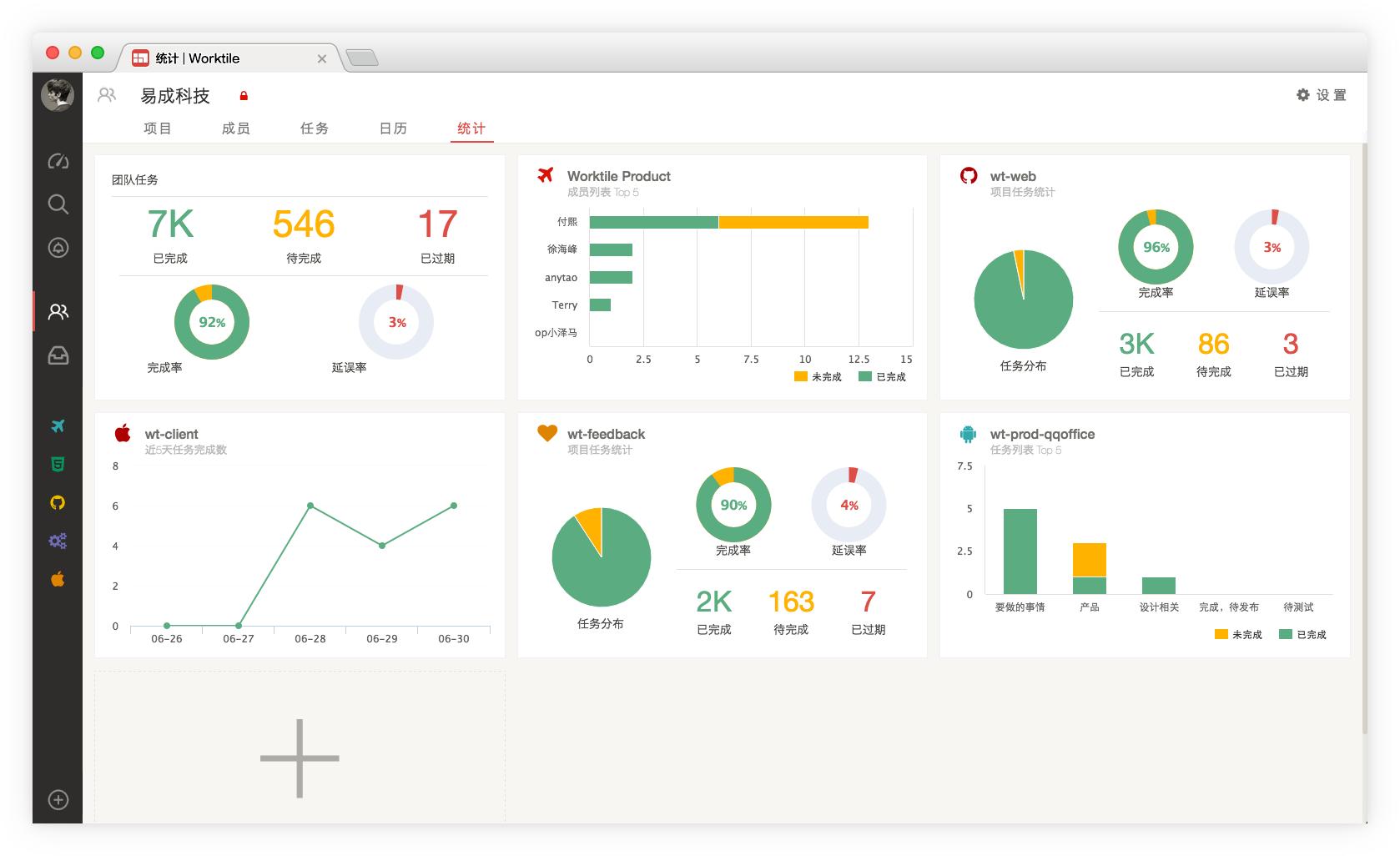
Task: Click the 06-28 data point on wt-client chart
Action: (310, 506)
